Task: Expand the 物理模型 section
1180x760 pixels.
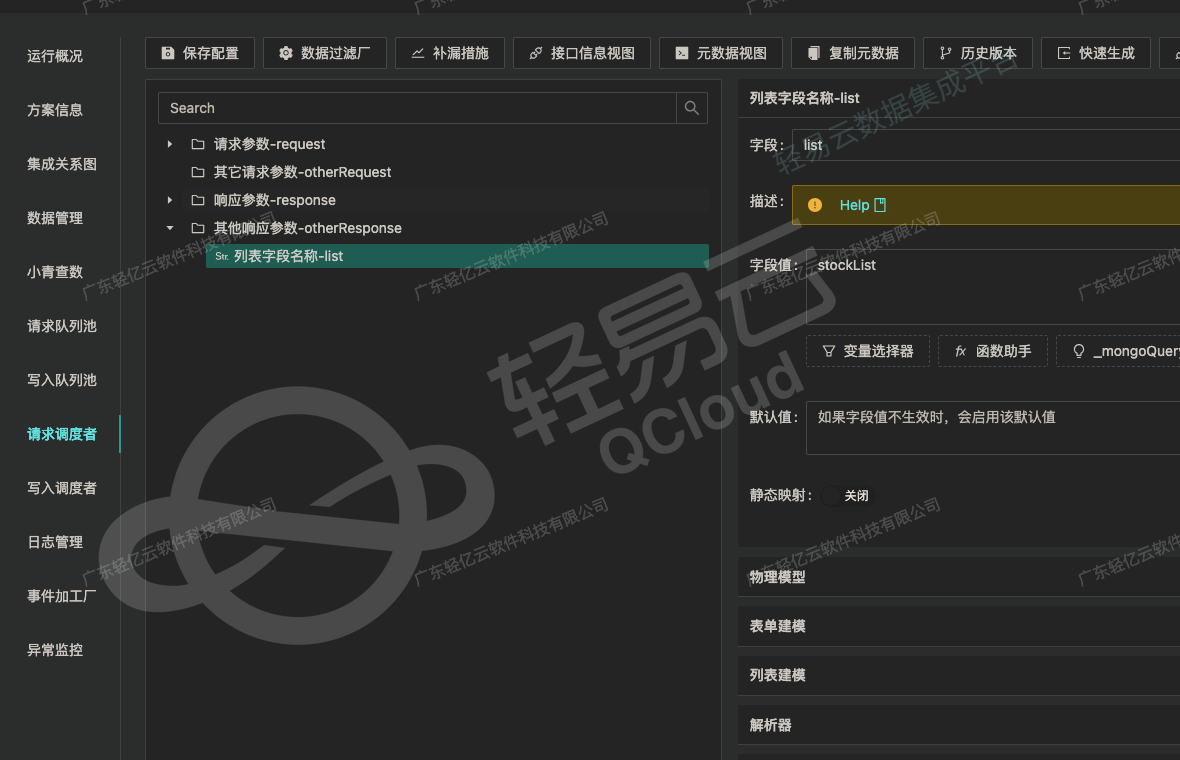Action: click(x=778, y=577)
